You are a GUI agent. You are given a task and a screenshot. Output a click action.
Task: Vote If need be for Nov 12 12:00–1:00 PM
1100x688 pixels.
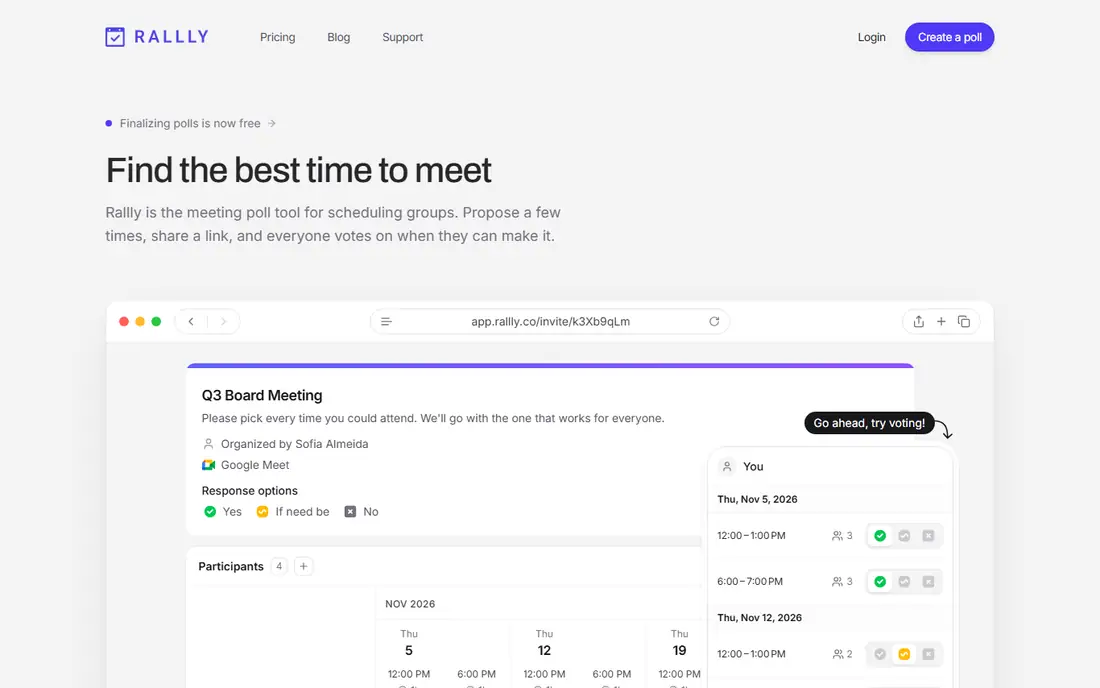click(904, 654)
